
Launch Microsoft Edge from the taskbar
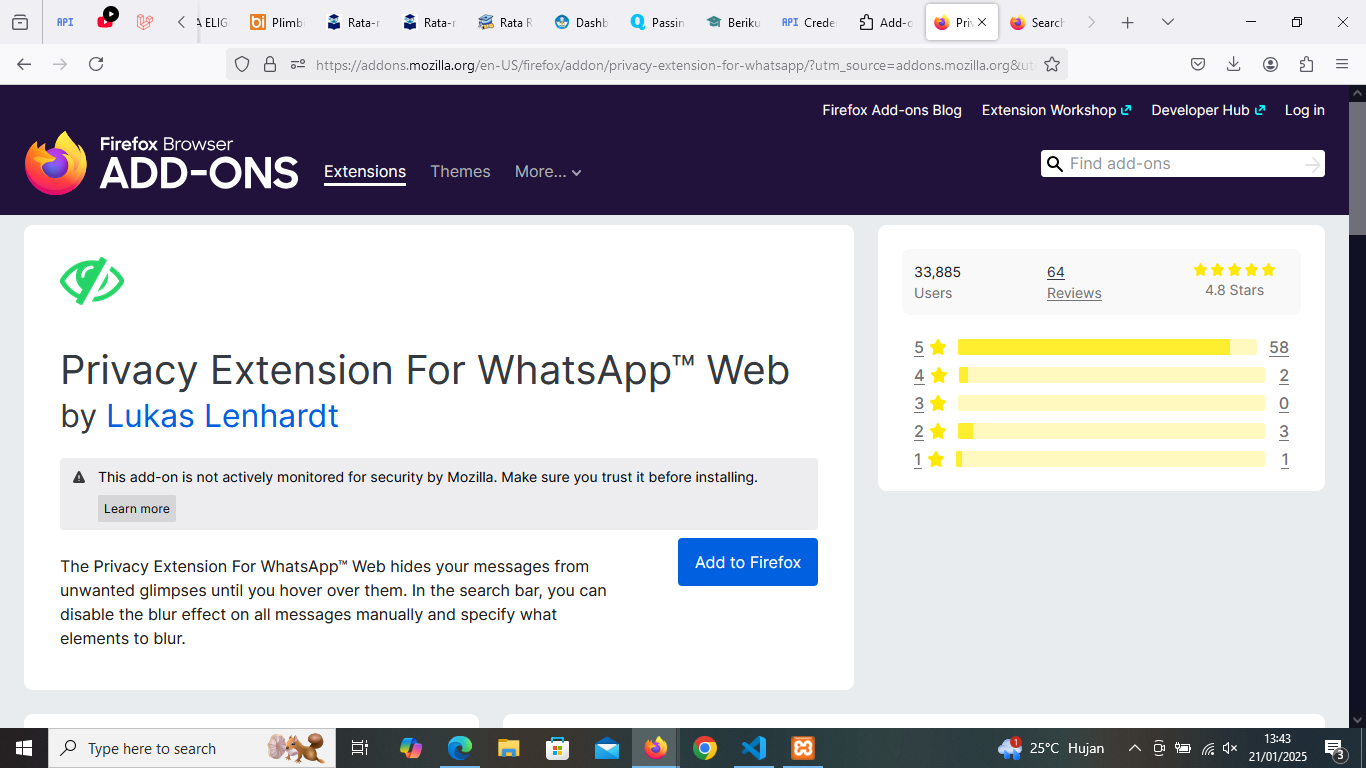459,748
